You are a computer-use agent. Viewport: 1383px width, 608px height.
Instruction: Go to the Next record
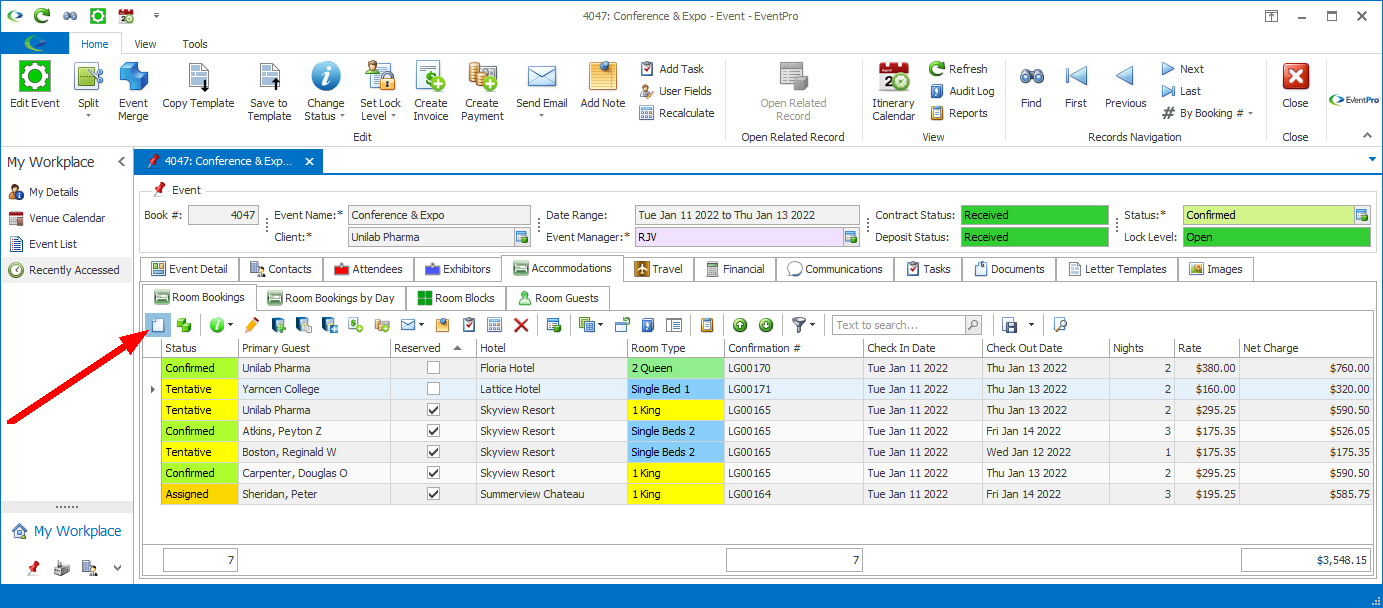1182,69
